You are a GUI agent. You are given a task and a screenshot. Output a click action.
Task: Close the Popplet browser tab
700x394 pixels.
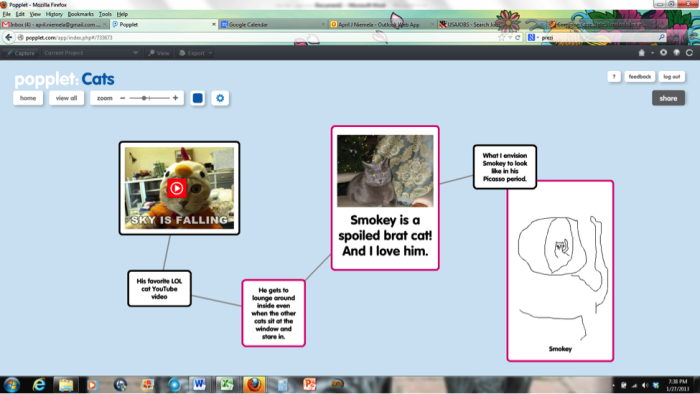(213, 25)
